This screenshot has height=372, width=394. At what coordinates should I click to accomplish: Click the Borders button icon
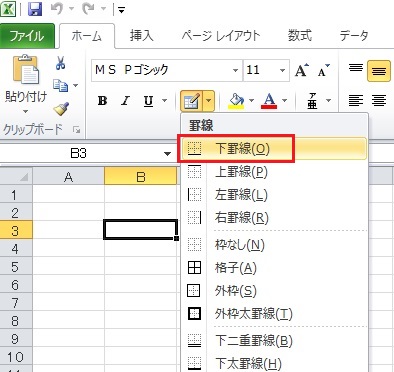[x=192, y=101]
